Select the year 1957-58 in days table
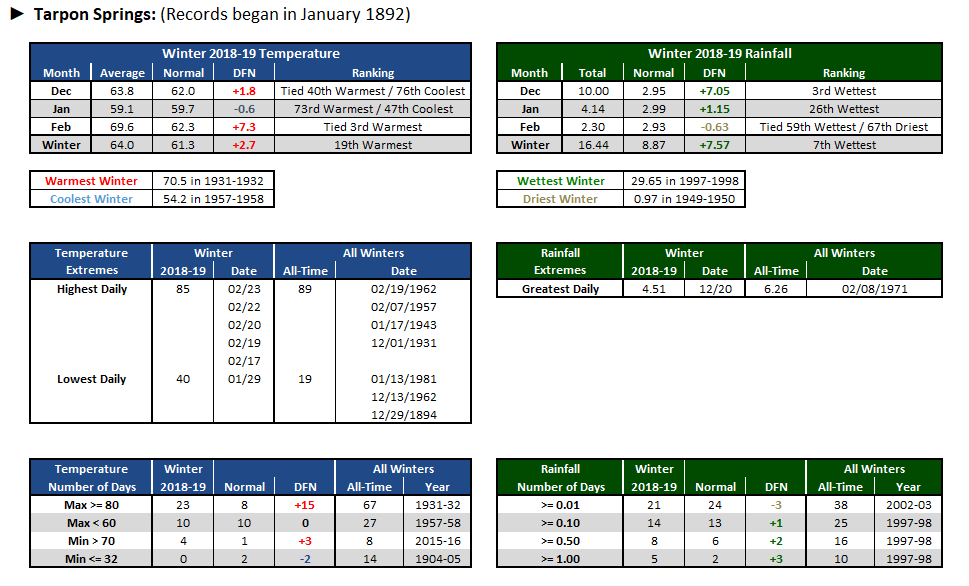Viewport: 969px width, 586px height. pyautogui.click(x=438, y=523)
